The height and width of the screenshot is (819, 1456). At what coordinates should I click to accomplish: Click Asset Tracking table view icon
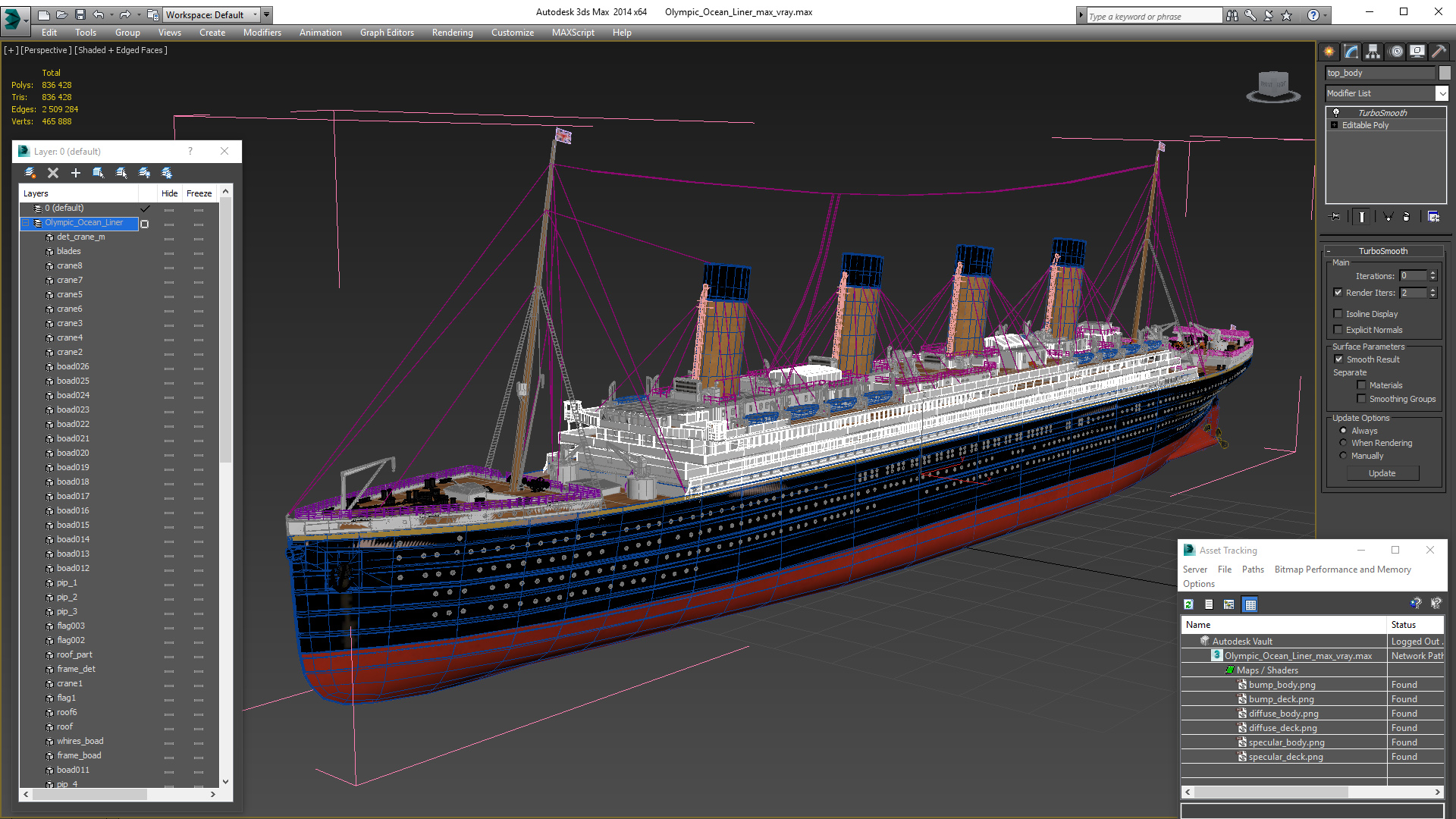1250,604
